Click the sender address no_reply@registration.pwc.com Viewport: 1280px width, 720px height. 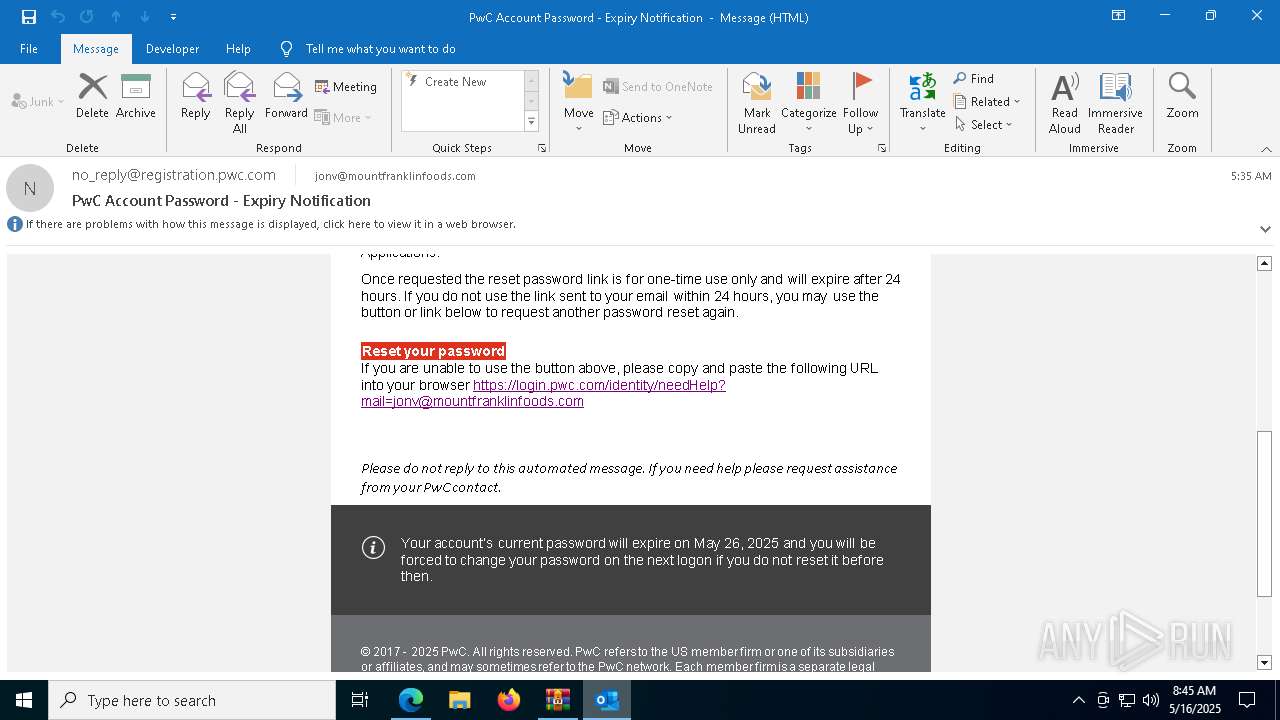coord(174,175)
